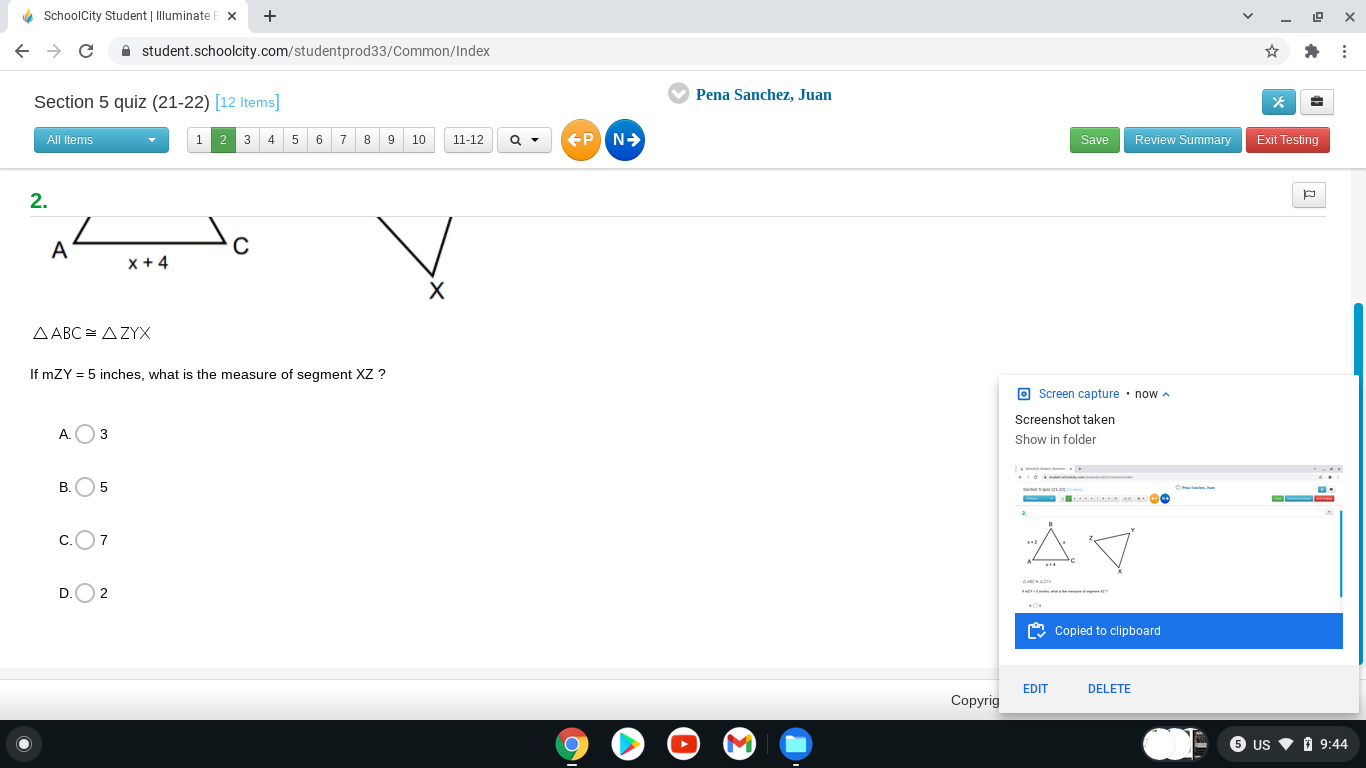
Task: Click the Screenshot taken notification text
Action: 1065,420
